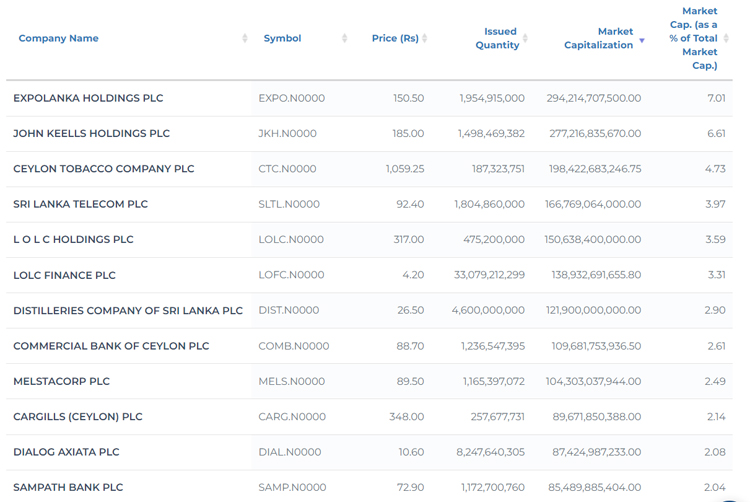
Task: Select SAMPATH BANK PLC company name
Action: click(68, 488)
